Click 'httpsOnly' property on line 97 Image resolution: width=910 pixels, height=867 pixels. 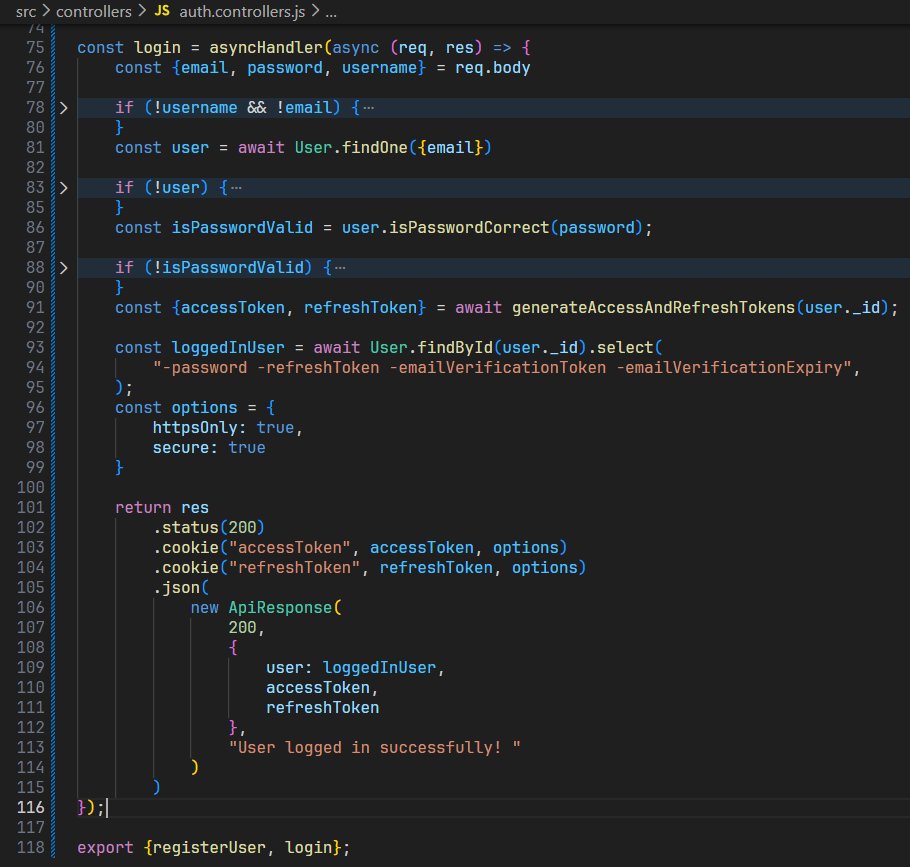(x=195, y=428)
